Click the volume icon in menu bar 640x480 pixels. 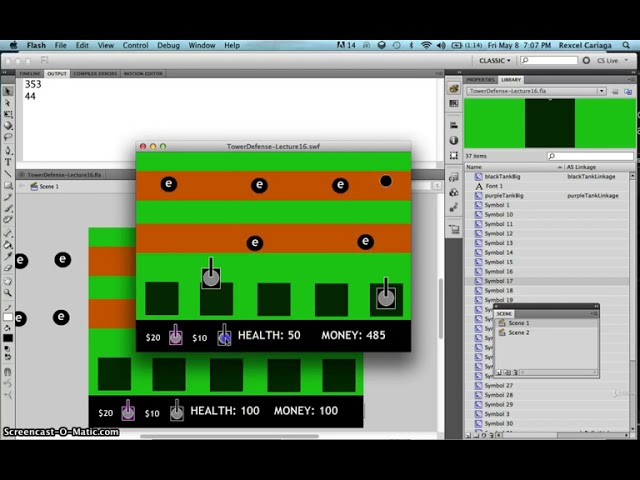pos(441,45)
